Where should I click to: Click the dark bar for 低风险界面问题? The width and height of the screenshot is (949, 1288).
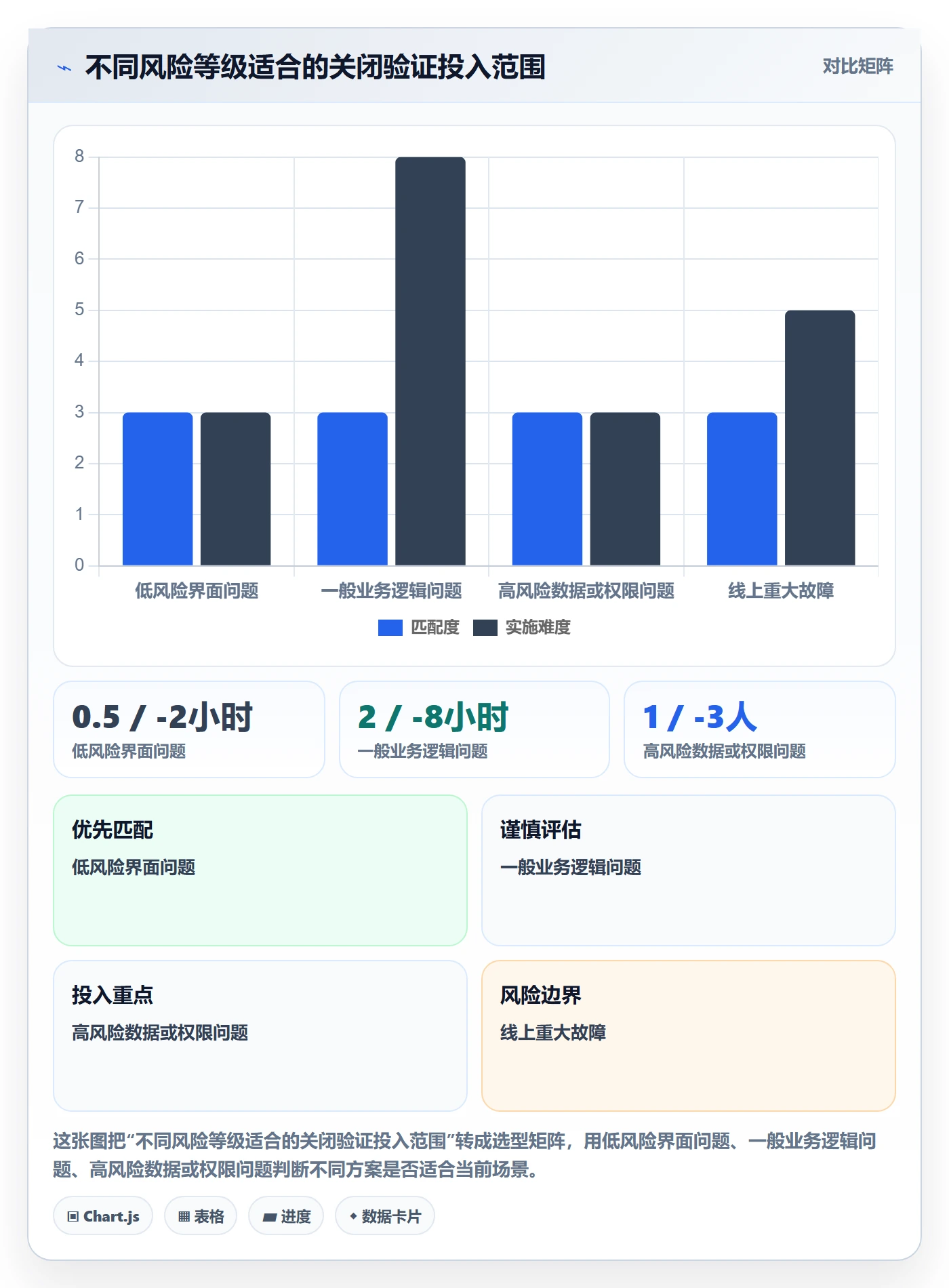(x=235, y=489)
